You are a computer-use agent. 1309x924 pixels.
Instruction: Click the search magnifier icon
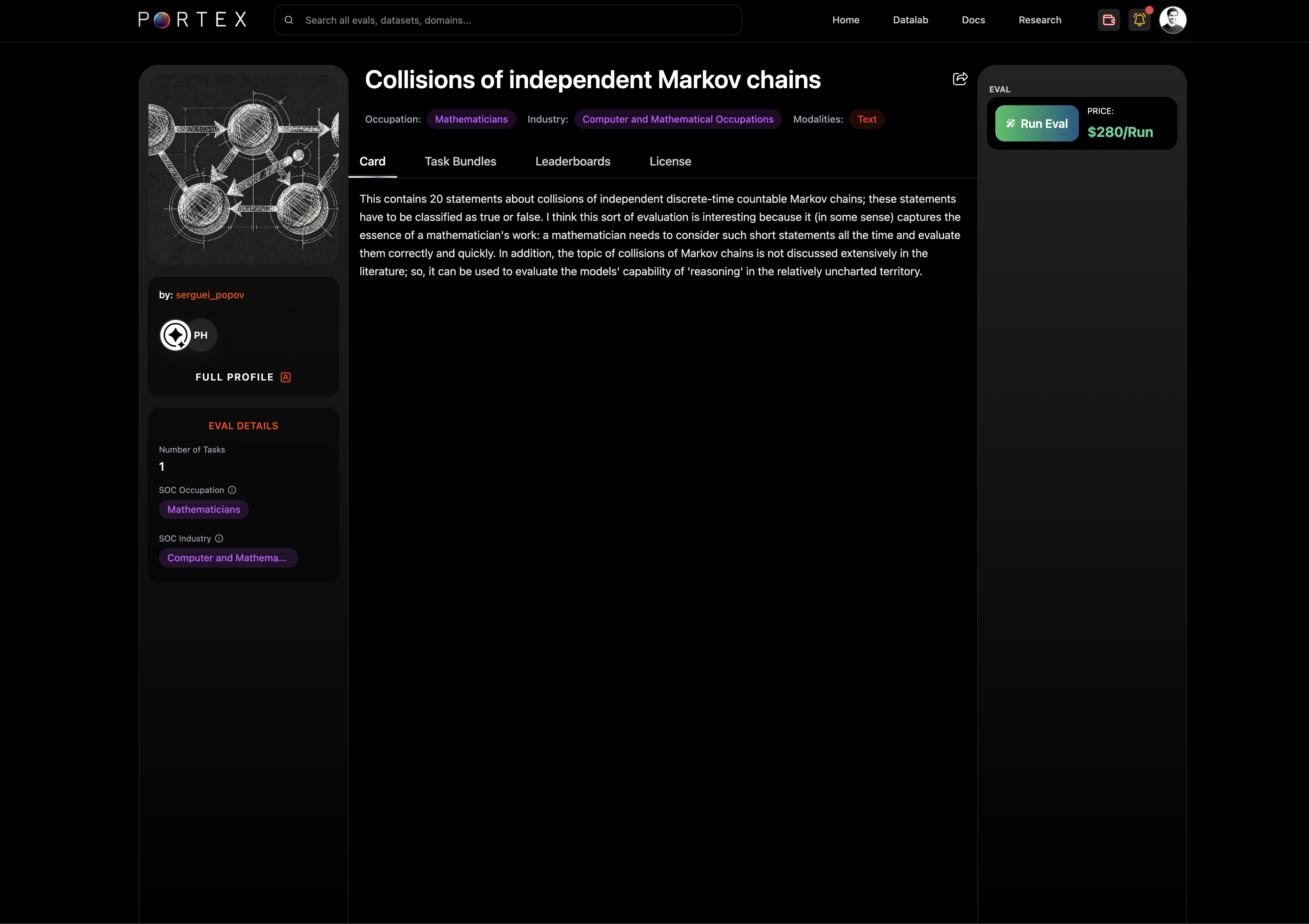pyautogui.click(x=289, y=20)
